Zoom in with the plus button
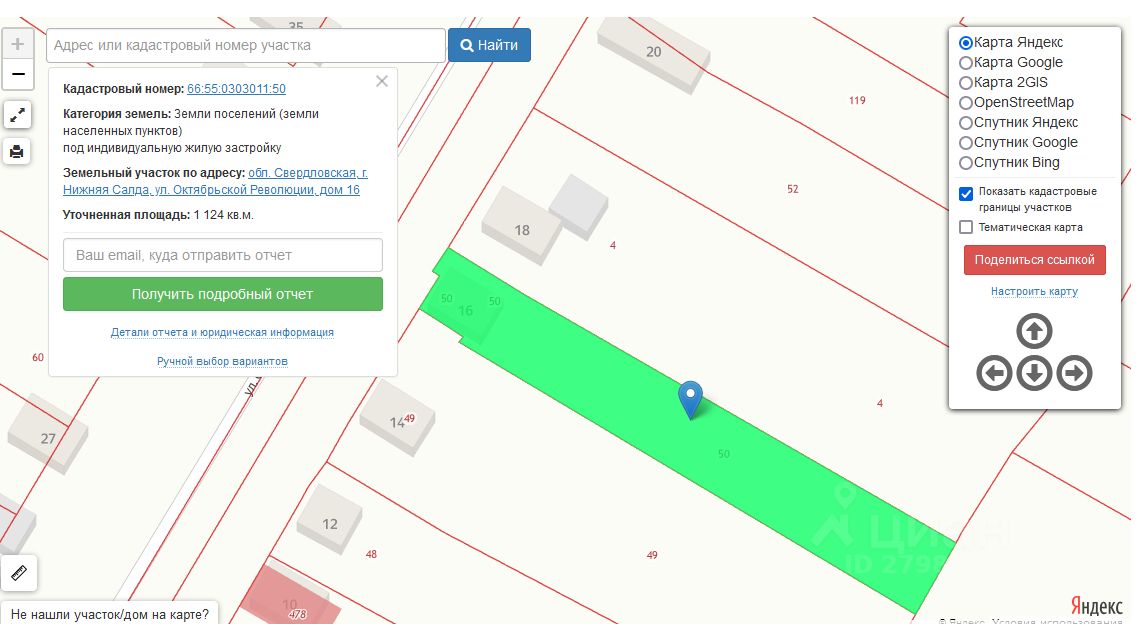1138x624 pixels. 18,44
